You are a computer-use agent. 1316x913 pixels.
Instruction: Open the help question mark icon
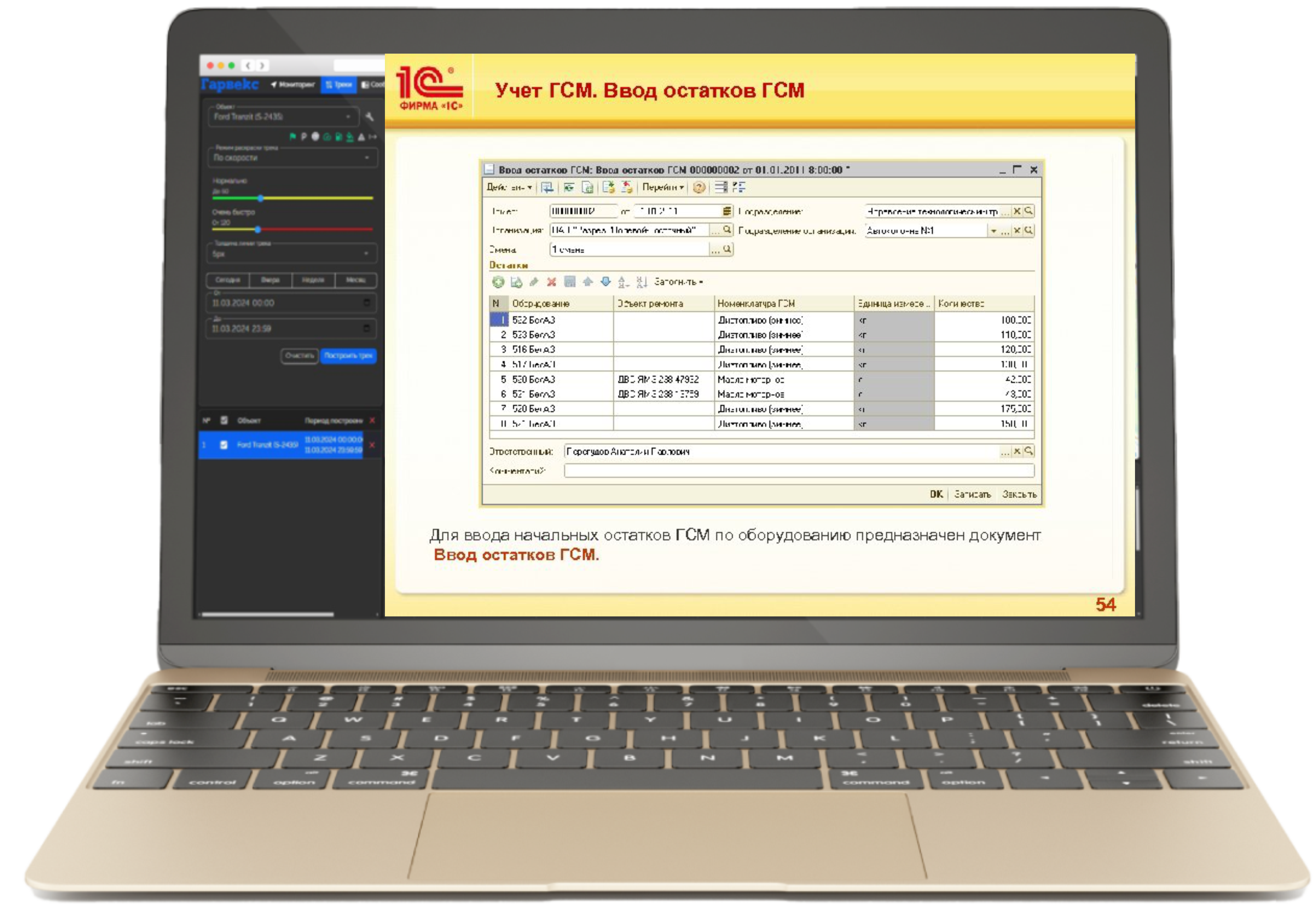[698, 188]
